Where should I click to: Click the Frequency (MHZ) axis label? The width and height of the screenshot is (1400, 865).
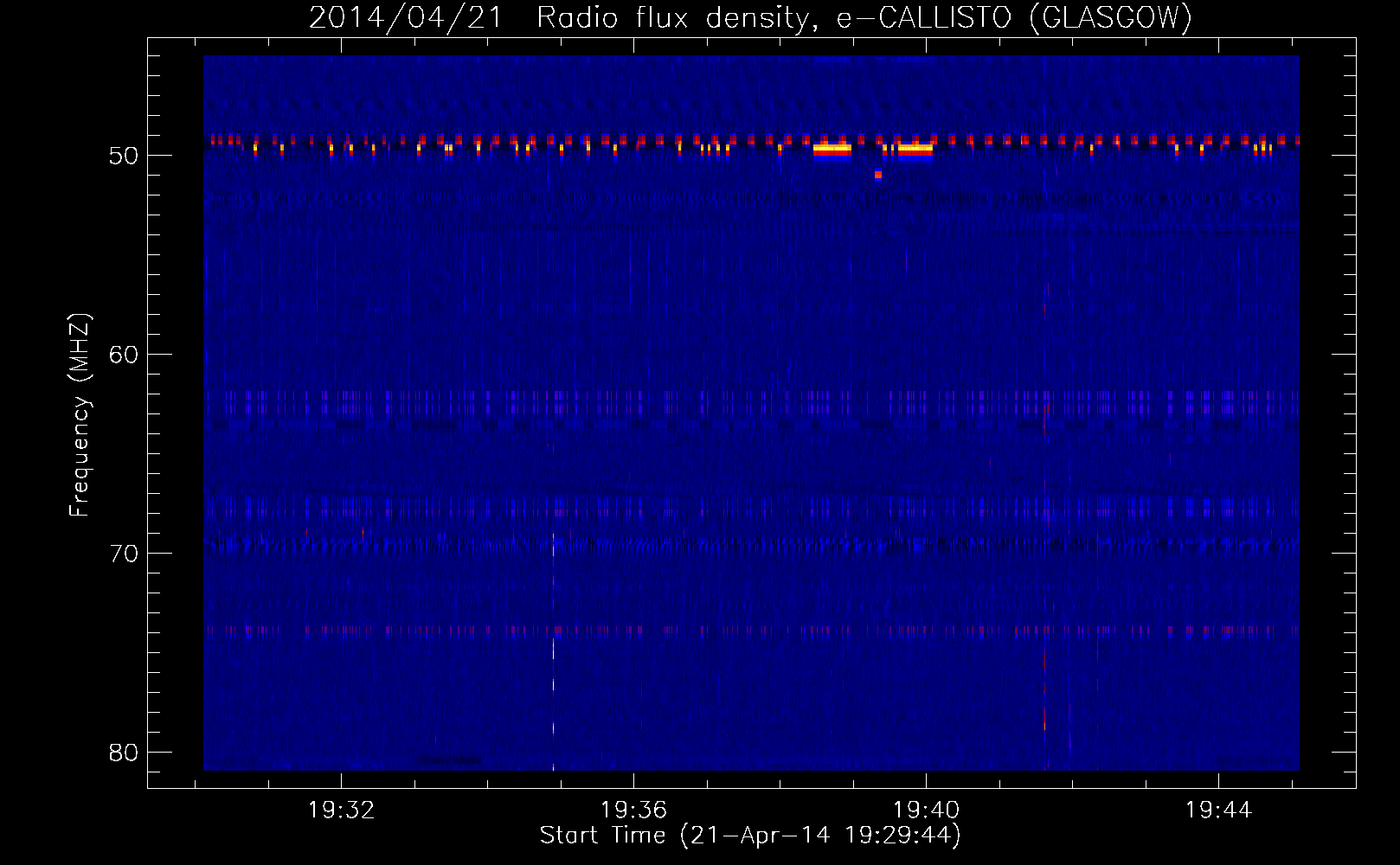(80, 415)
